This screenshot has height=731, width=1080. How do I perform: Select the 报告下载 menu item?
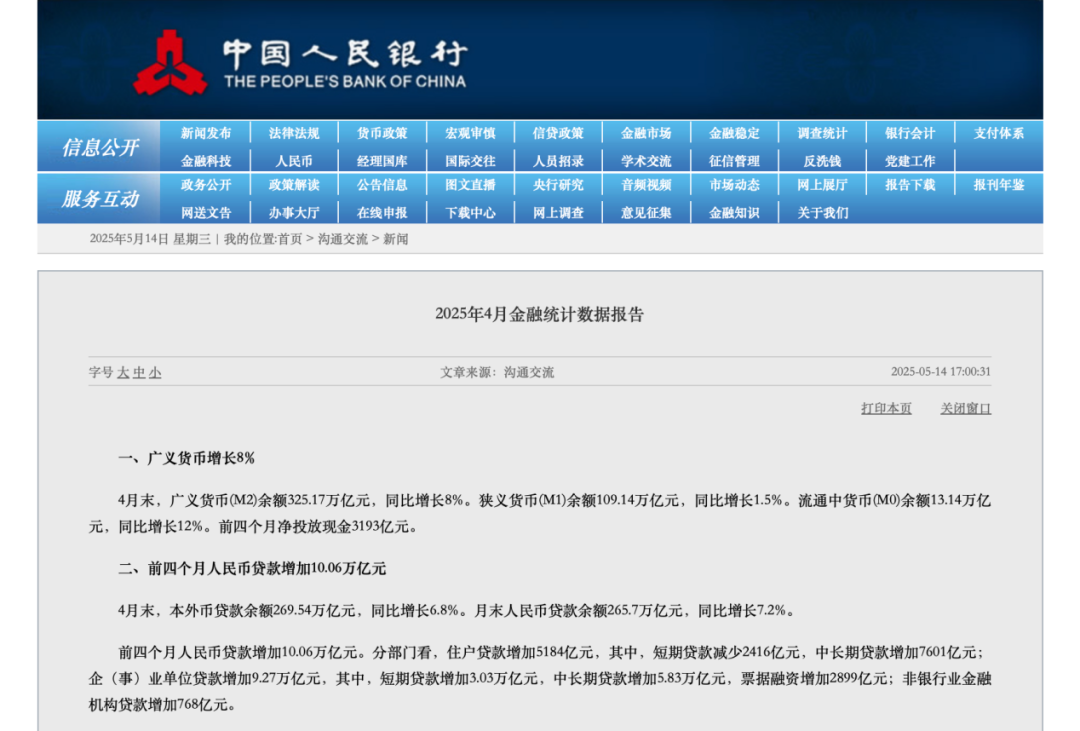(910, 185)
